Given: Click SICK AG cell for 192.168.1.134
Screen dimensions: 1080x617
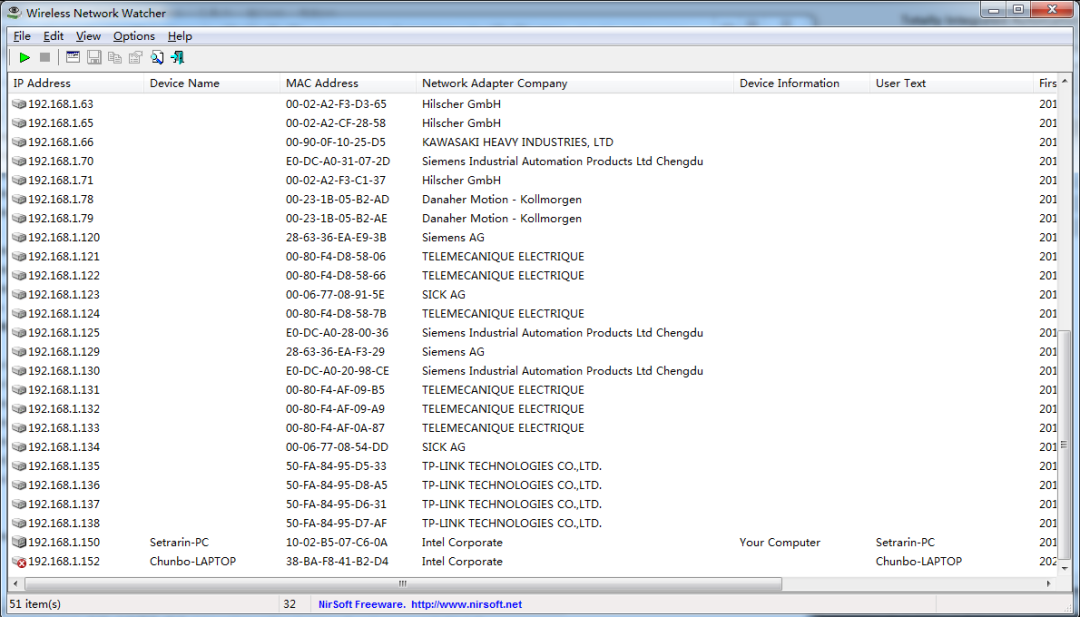Looking at the screenshot, I should pos(444,448).
